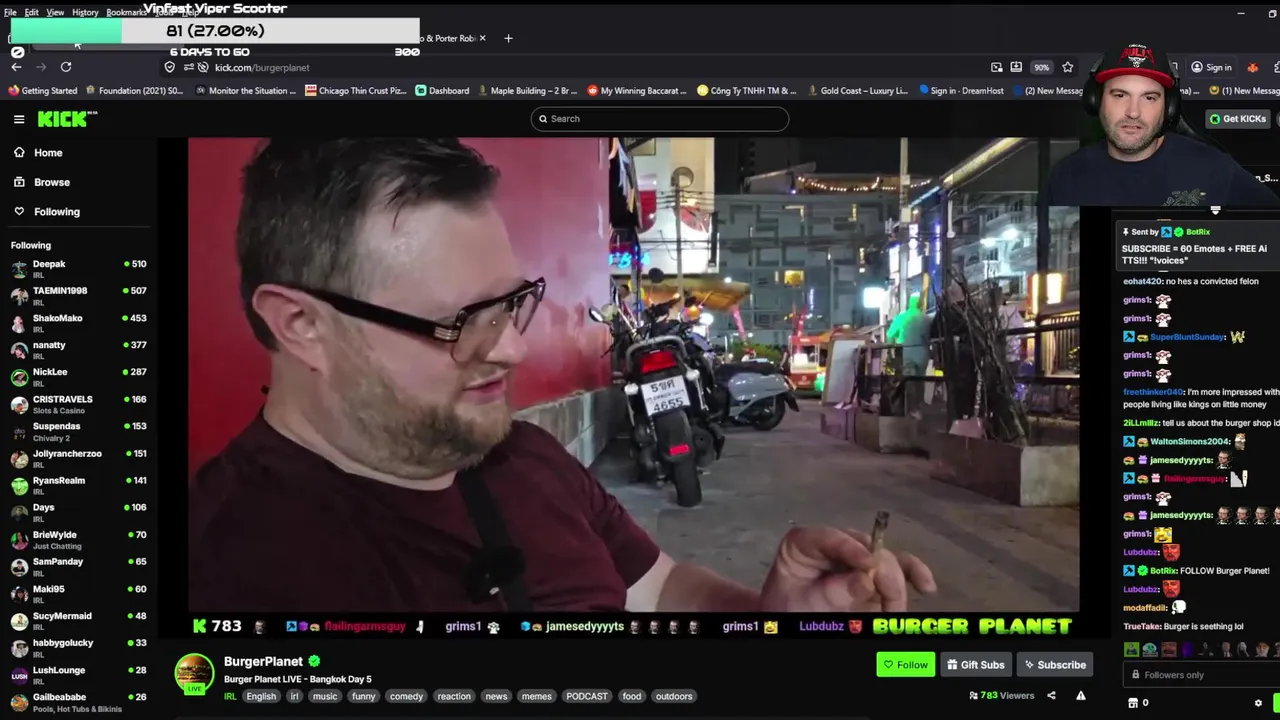Viewport: 1280px width, 720px height.
Task: Open LushLounge channel in sidebar
Action: (x=78, y=675)
